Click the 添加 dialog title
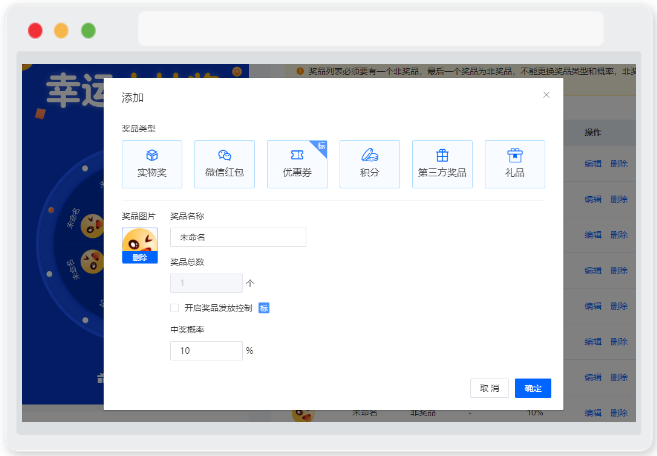The image size is (657, 456). click(132, 98)
